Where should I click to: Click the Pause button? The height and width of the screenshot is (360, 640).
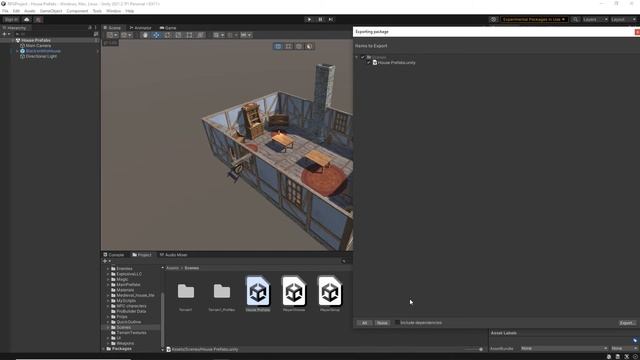(320, 19)
